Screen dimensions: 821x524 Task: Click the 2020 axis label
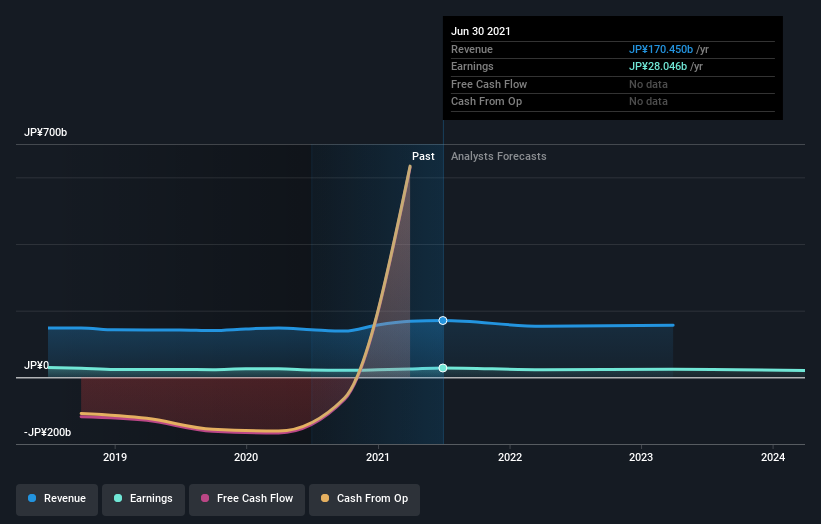click(246, 457)
